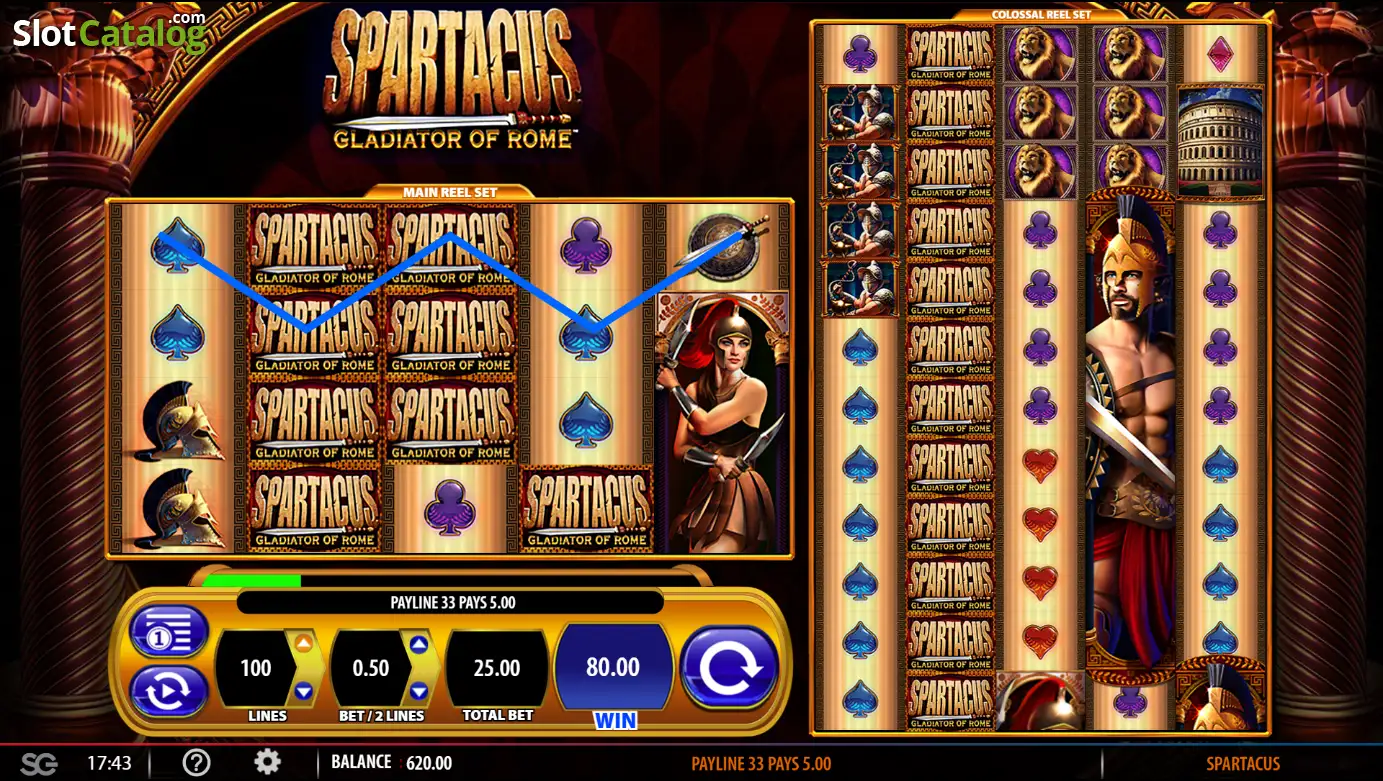Click the SlotCatalog.com logo
Viewport: 1383px width, 781px height.
click(109, 32)
